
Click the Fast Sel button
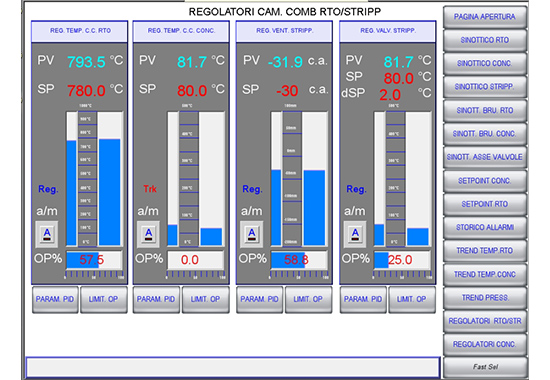pyautogui.click(x=485, y=367)
